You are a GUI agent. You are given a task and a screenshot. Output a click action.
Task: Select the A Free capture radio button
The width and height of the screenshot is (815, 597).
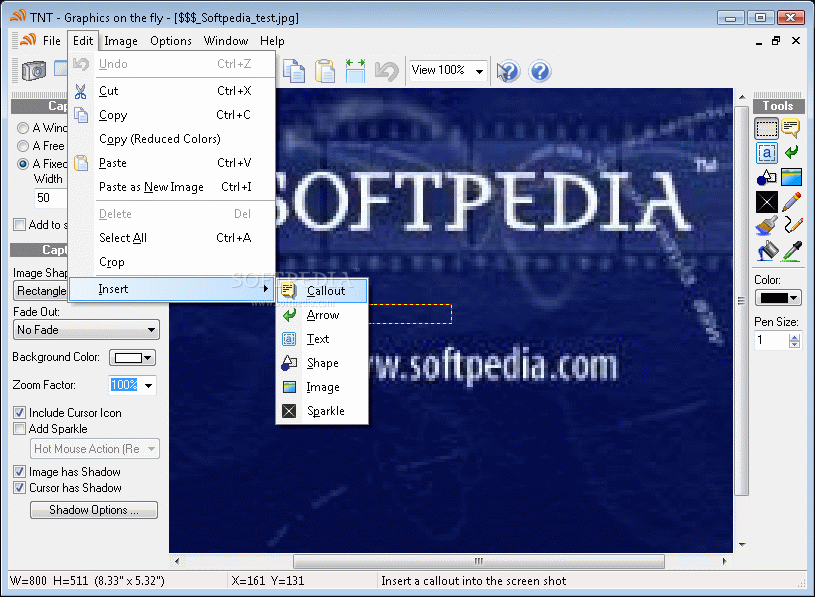[22, 146]
